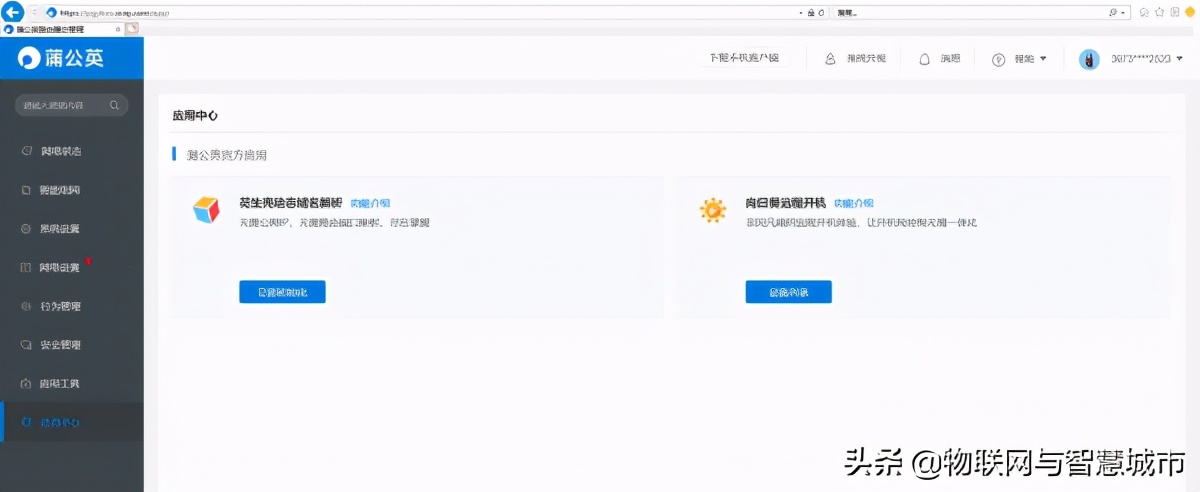
Task: Expand the account name dropdown arrow
Action: click(x=1181, y=59)
